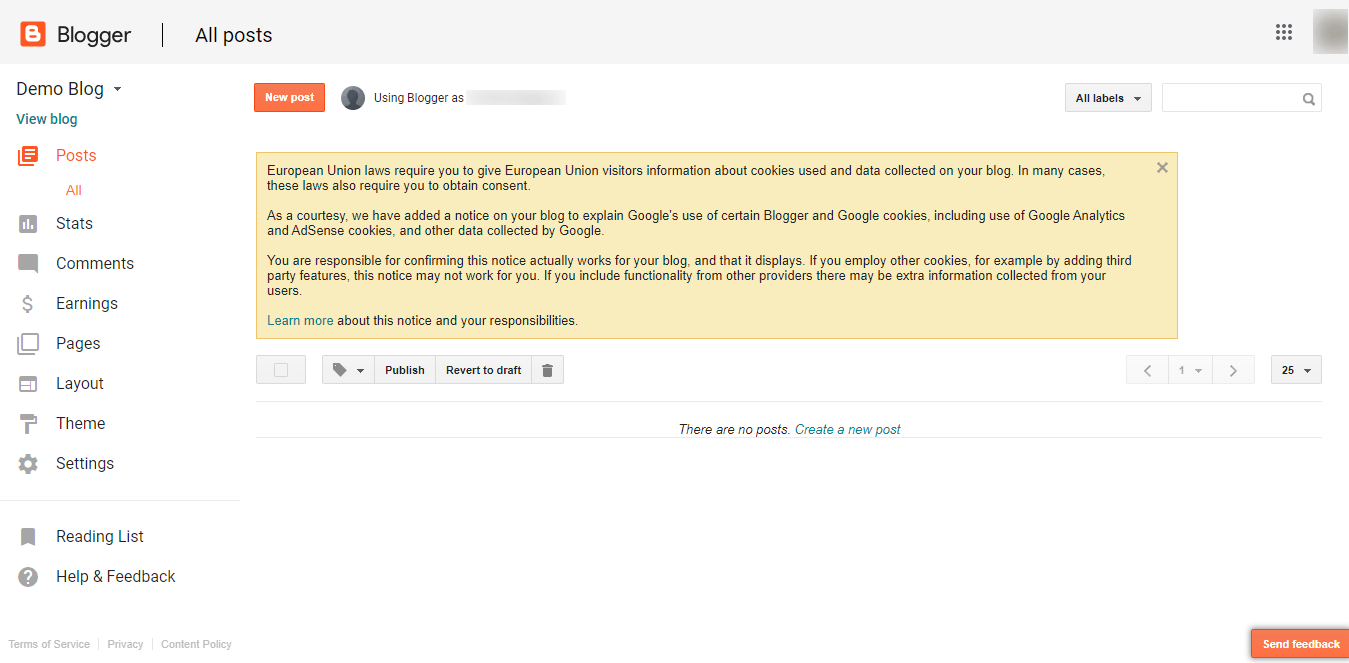
Task: Click the Help question mark icon
Action: pyautogui.click(x=28, y=577)
